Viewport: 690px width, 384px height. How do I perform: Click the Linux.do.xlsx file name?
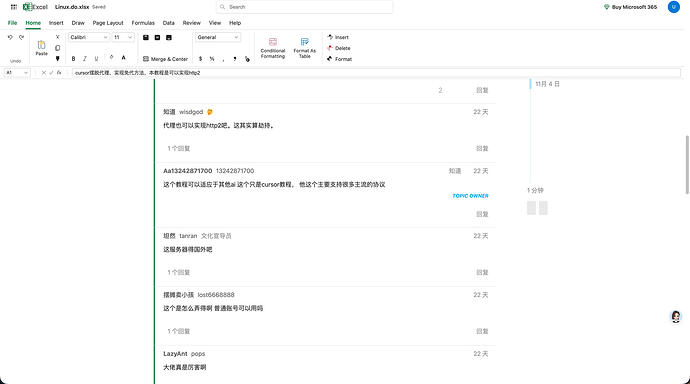click(72, 7)
